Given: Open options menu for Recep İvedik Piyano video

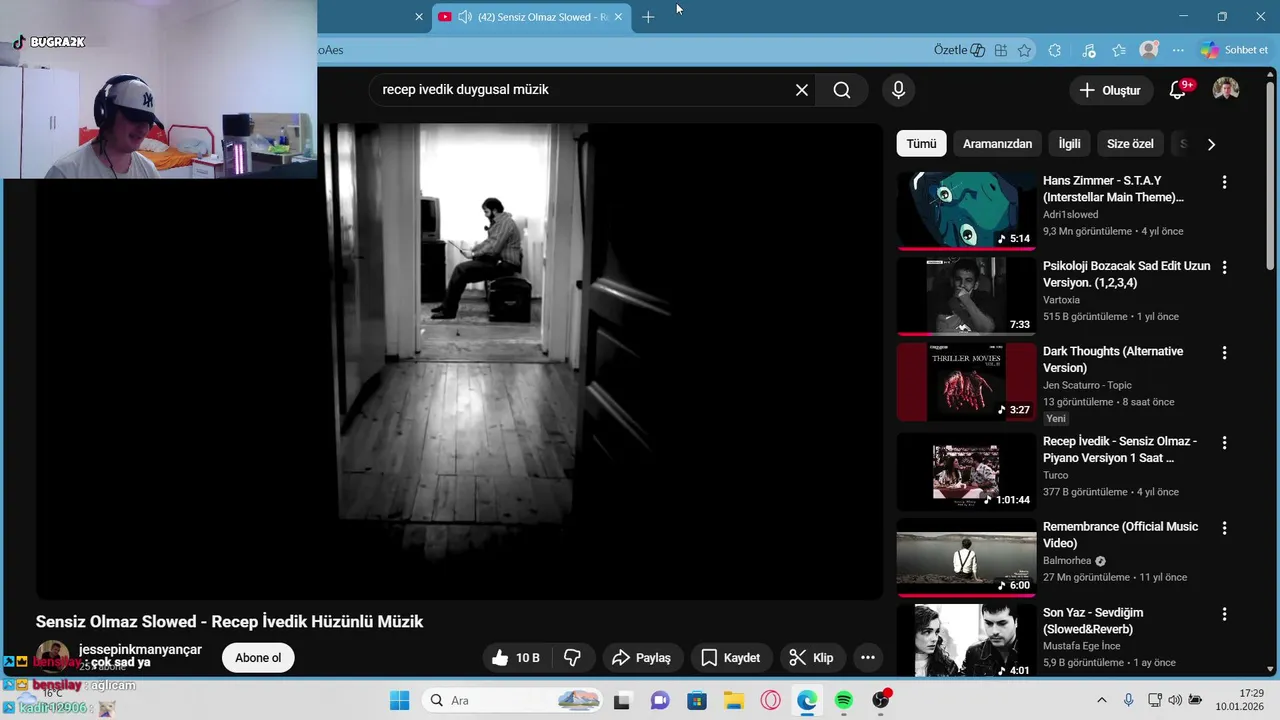Looking at the screenshot, I should 1224,443.
